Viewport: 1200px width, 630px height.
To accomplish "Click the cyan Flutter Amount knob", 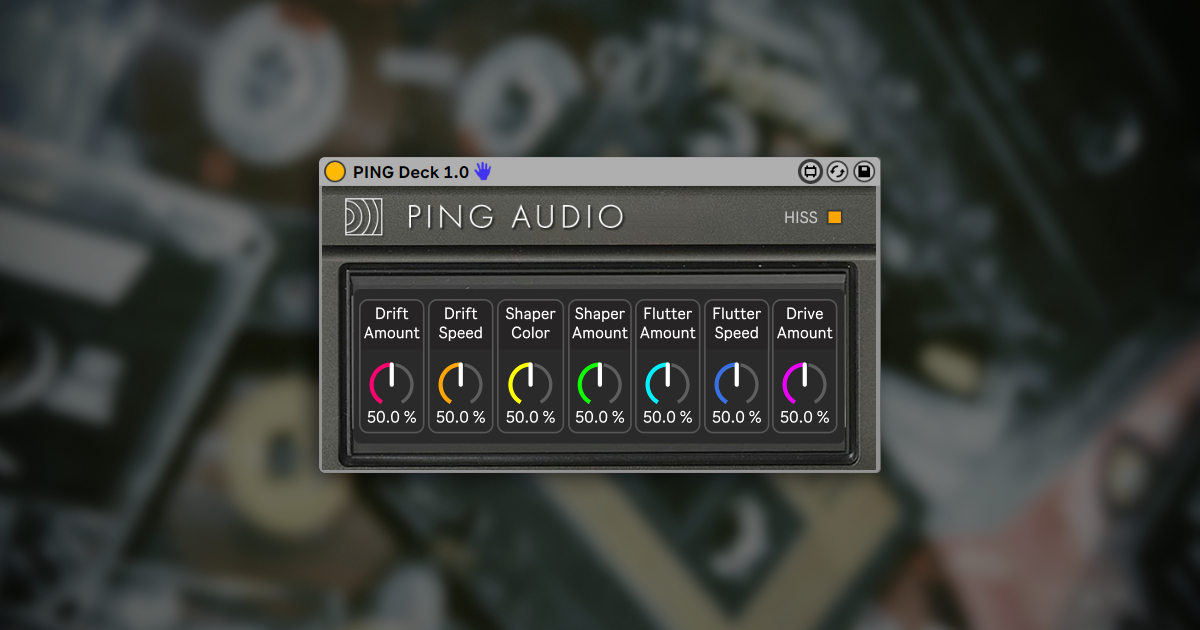I will pos(667,384).
